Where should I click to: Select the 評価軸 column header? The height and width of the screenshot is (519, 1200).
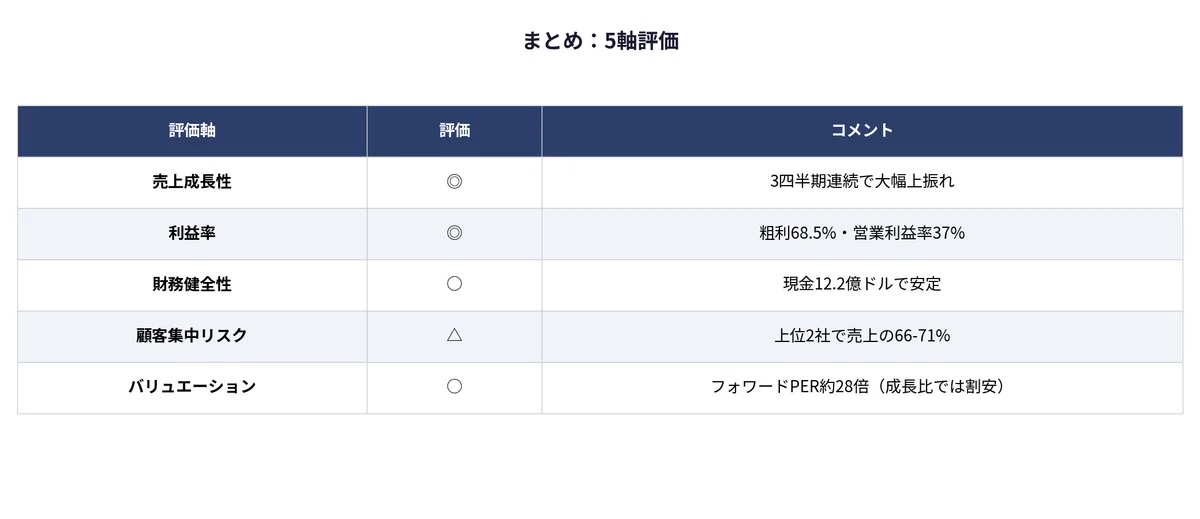(192, 131)
